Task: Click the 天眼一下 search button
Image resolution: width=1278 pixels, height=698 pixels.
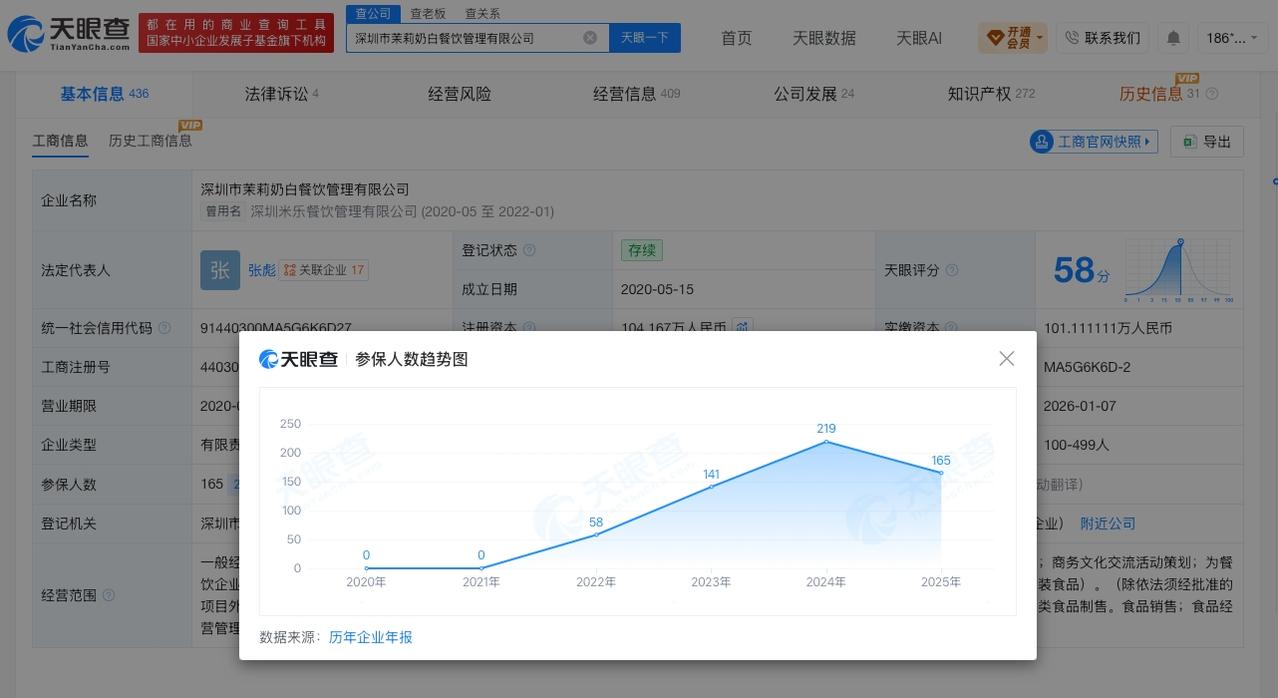Action: [645, 38]
